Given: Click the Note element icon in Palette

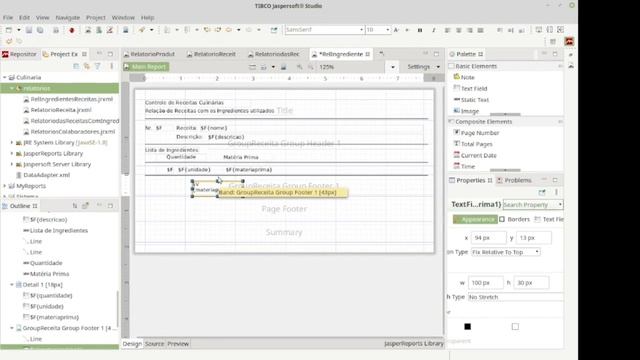Looking at the screenshot, I should pos(457,77).
